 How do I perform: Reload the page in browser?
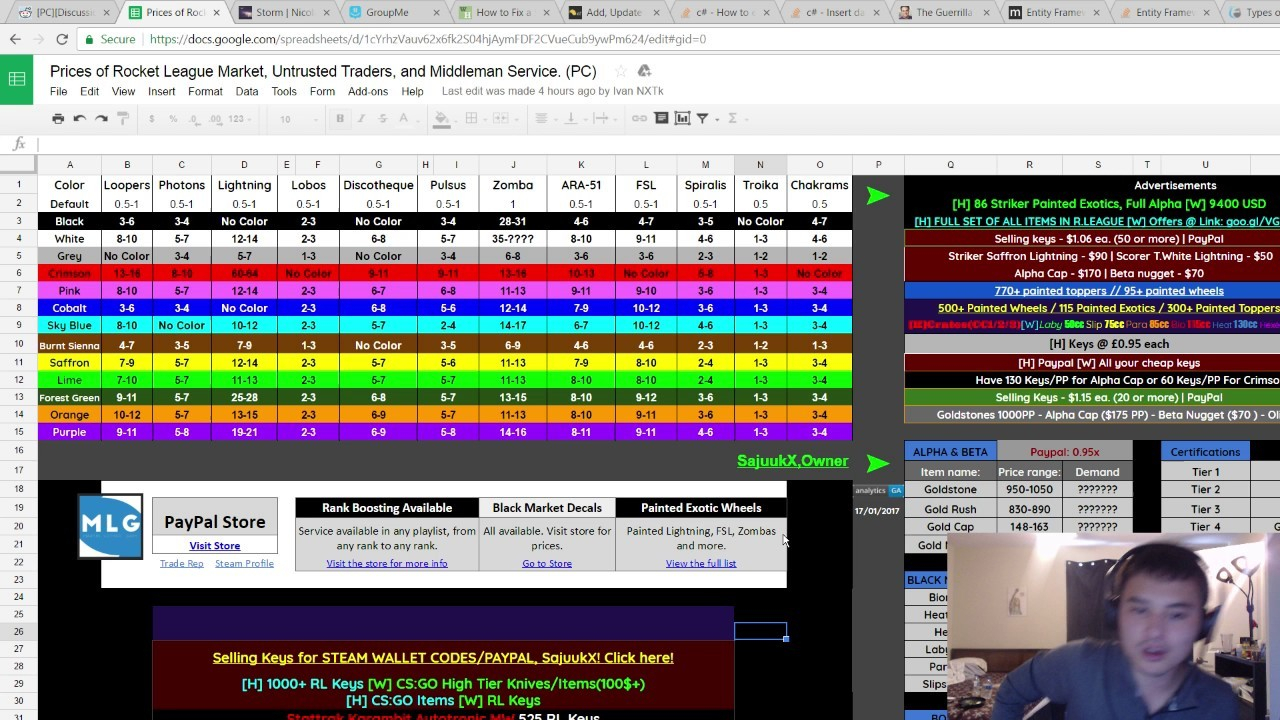point(62,39)
